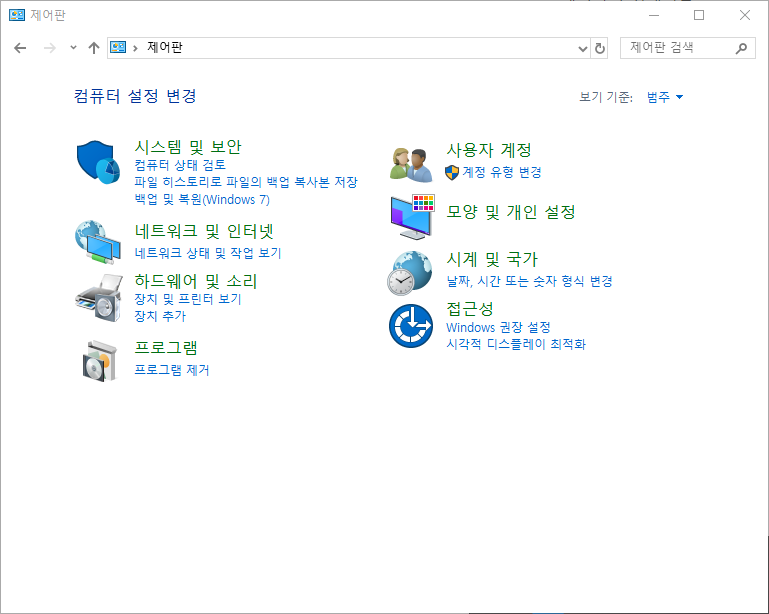Click the Control Panel icon in title bar
This screenshot has height=614, width=769.
pos(17,15)
